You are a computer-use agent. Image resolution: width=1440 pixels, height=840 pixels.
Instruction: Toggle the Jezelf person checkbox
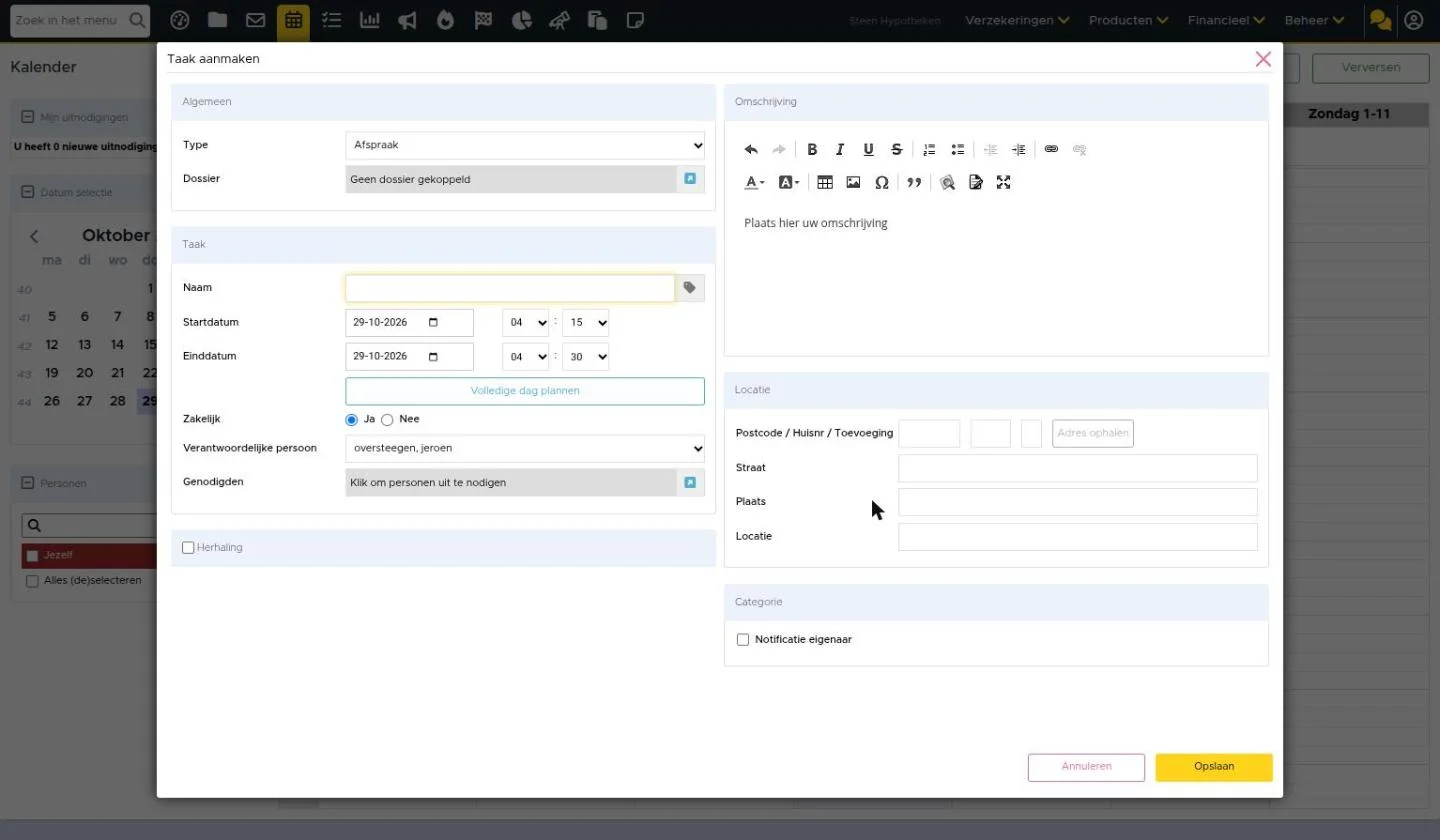pyautogui.click(x=32, y=556)
